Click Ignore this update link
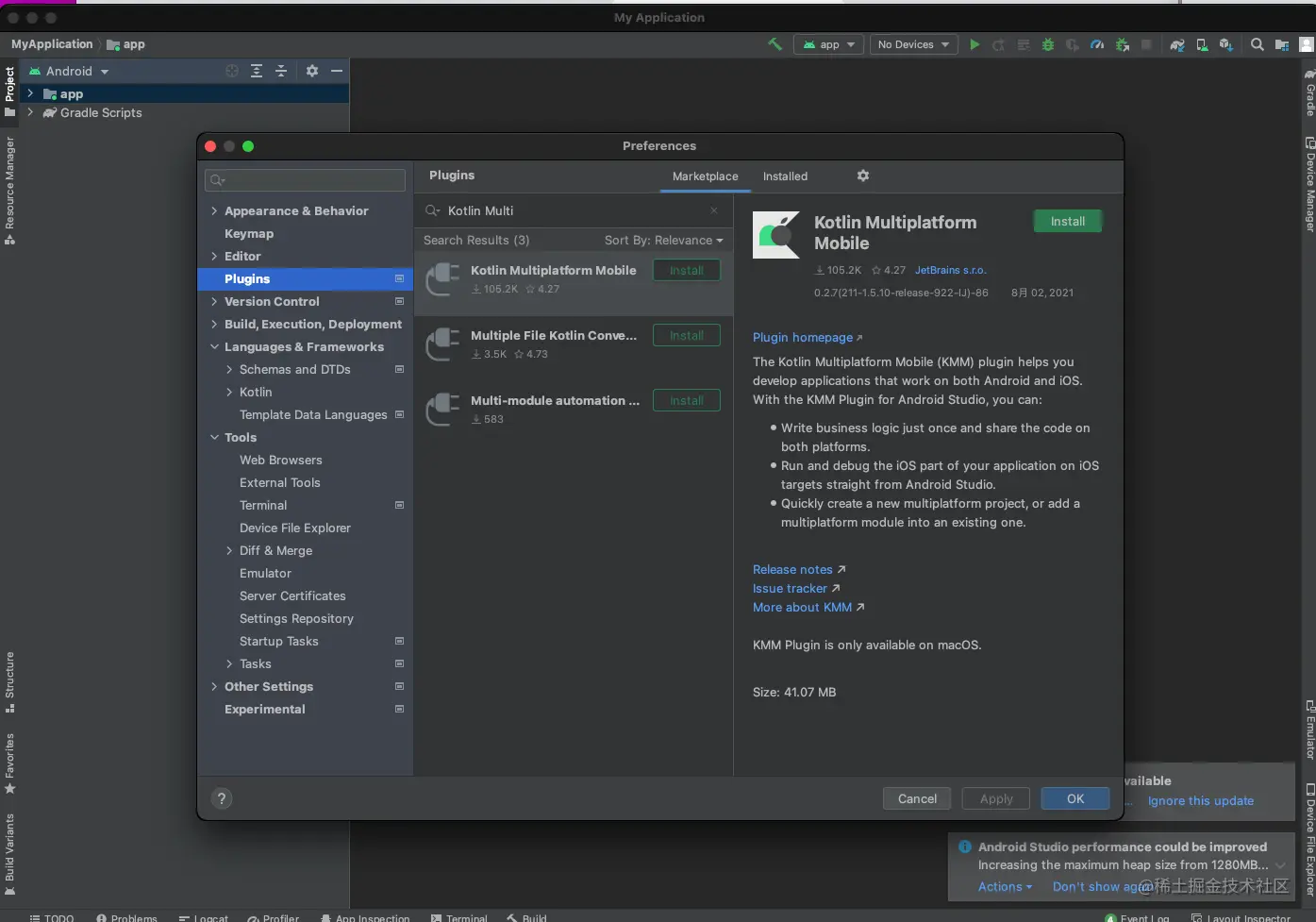The image size is (1316, 922). (1201, 800)
